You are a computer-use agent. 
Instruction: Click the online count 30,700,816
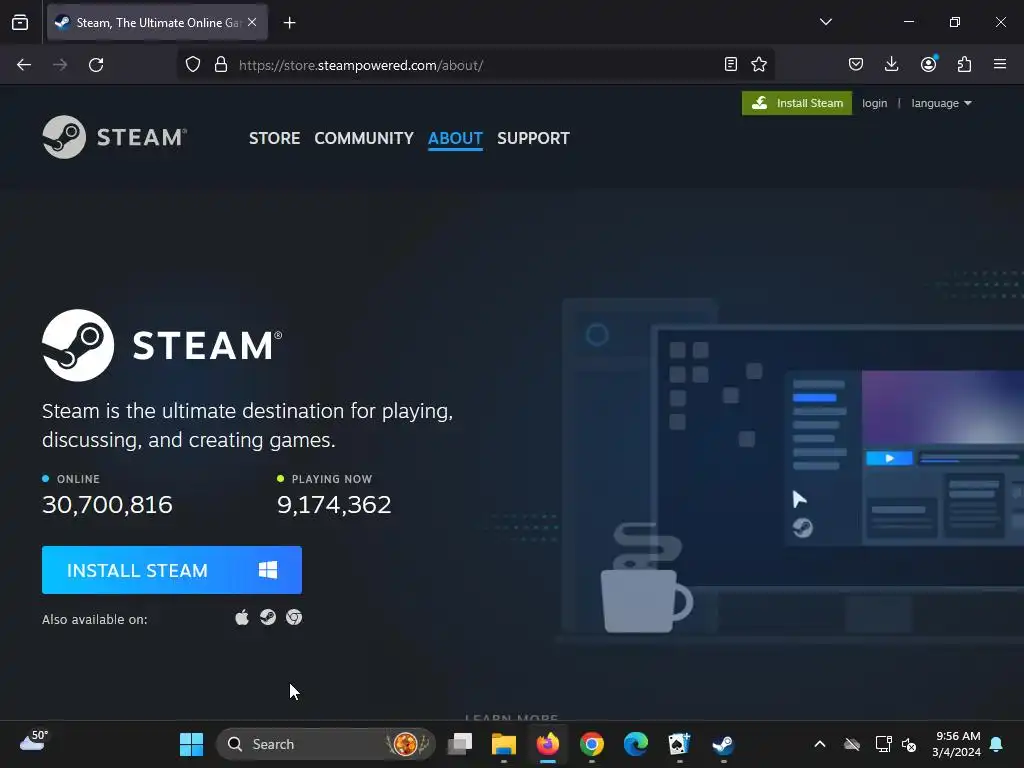[107, 504]
